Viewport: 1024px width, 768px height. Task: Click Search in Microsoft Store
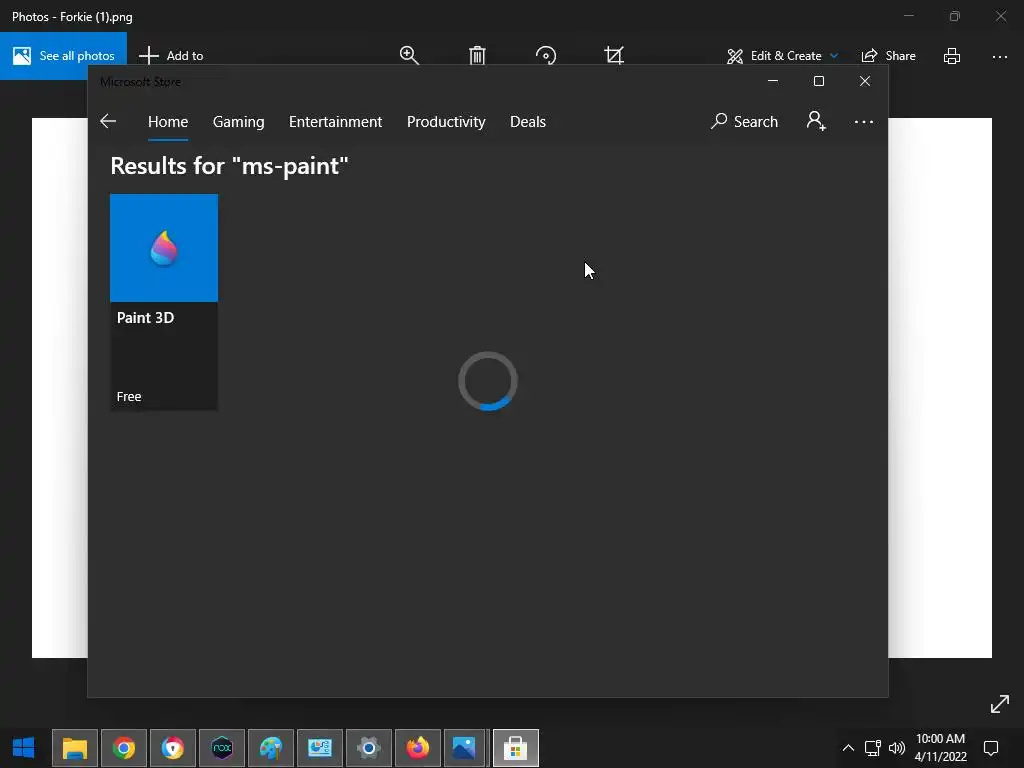click(744, 121)
